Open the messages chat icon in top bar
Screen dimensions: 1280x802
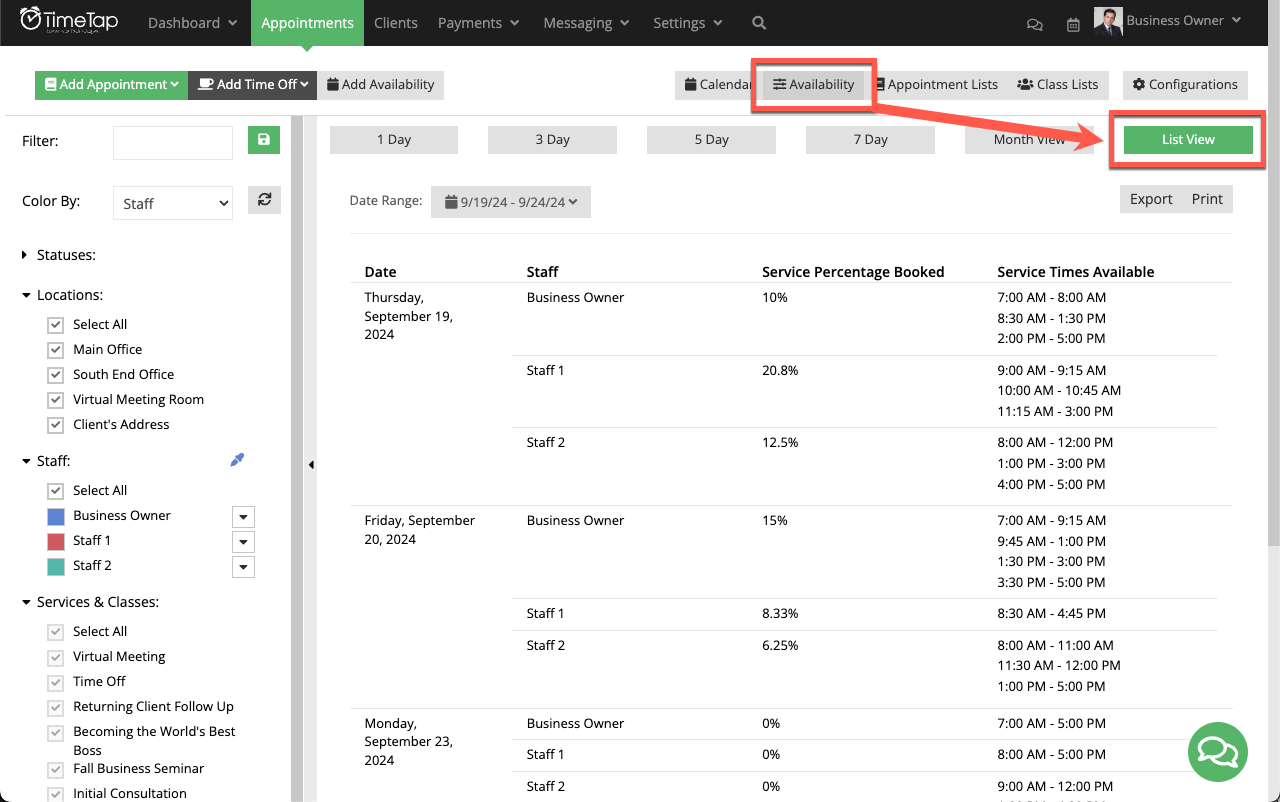1034,22
